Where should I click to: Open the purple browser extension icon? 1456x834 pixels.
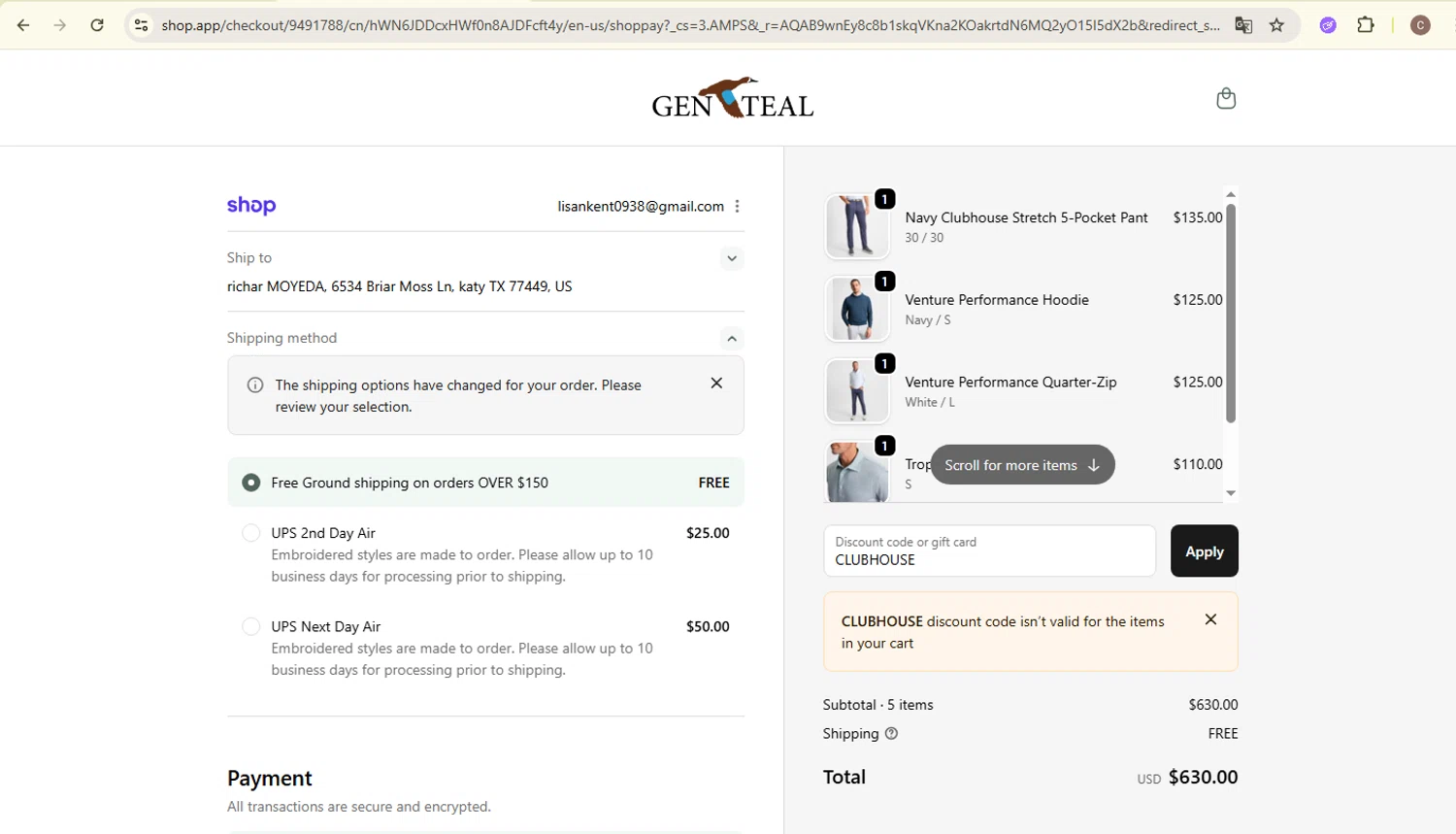(x=1328, y=25)
